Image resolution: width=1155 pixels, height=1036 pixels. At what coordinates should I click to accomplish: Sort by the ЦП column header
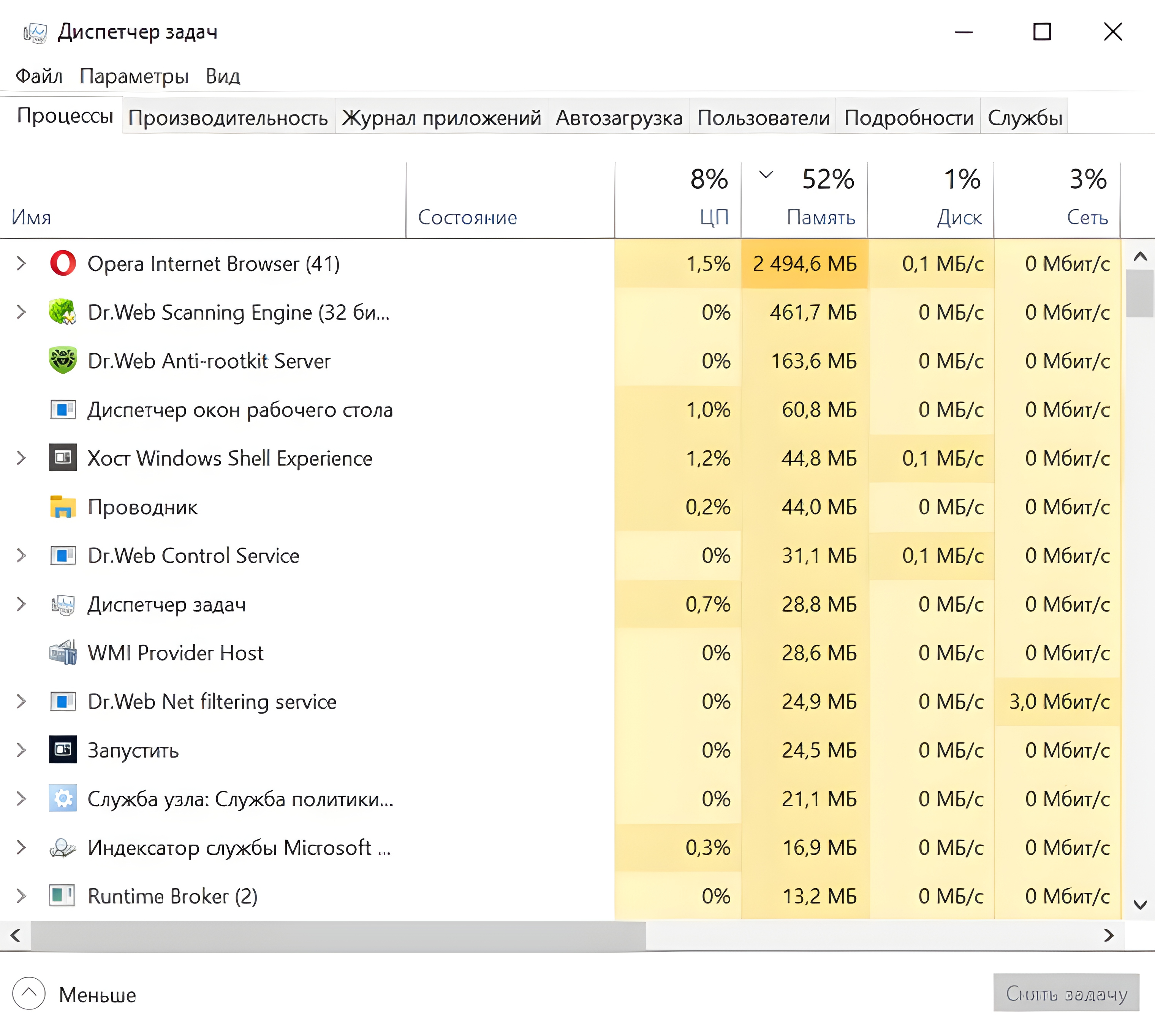(678, 201)
